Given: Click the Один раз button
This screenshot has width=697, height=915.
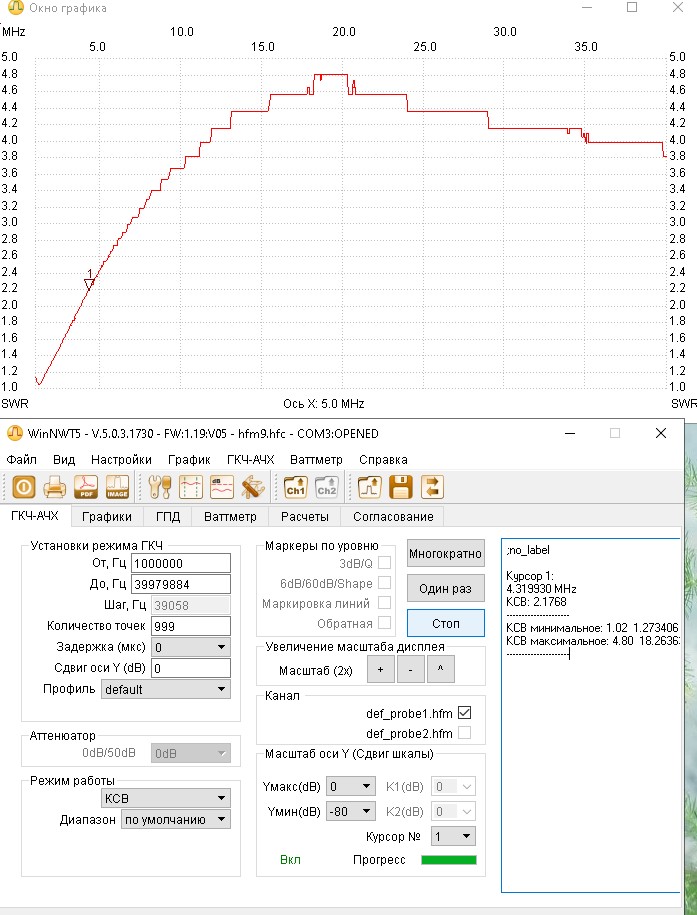Looking at the screenshot, I should coord(445,589).
